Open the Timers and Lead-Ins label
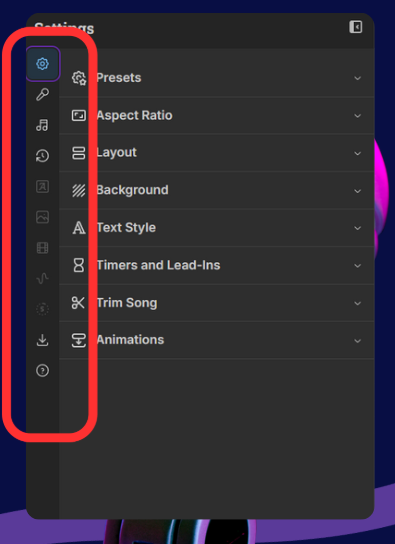 tap(158, 265)
